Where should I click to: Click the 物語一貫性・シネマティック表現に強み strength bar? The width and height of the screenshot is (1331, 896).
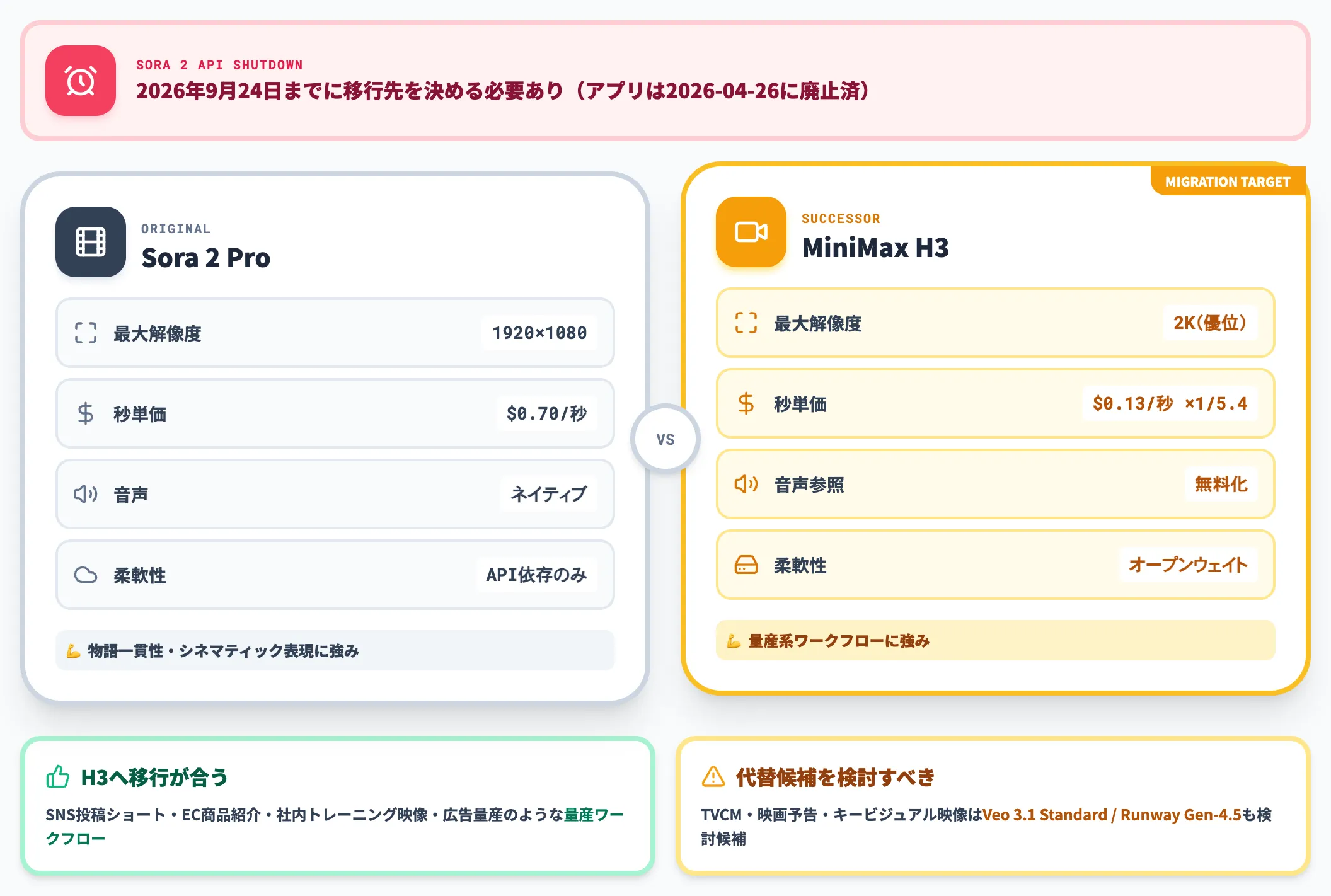point(335,650)
